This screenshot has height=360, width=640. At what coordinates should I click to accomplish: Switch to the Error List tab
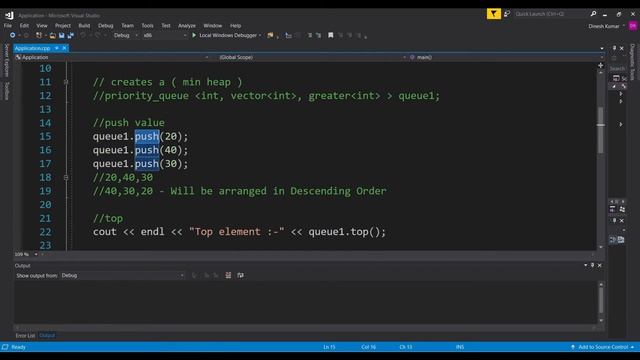(25, 336)
